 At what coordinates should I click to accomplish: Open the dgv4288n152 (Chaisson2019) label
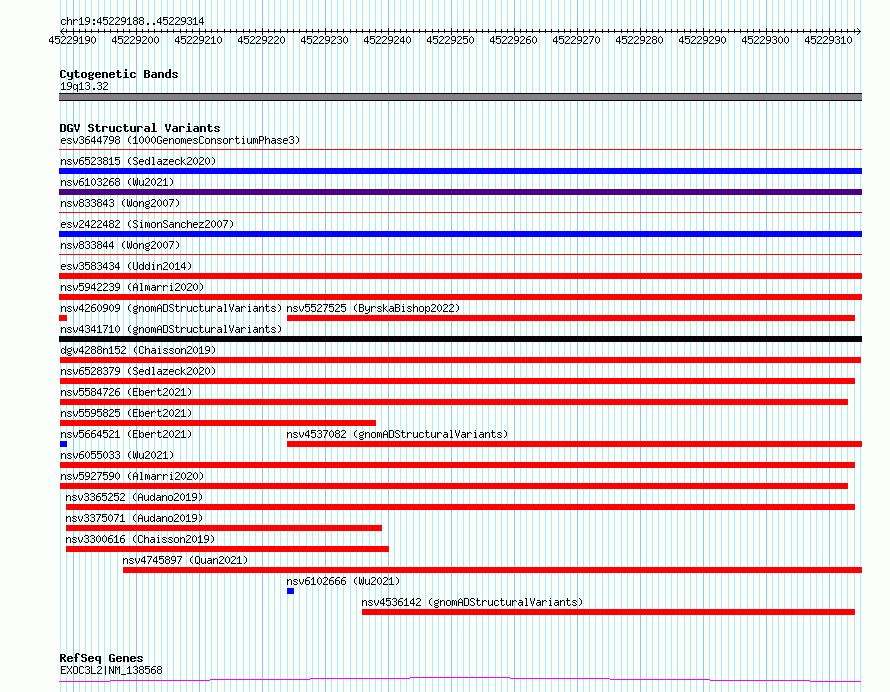click(138, 350)
